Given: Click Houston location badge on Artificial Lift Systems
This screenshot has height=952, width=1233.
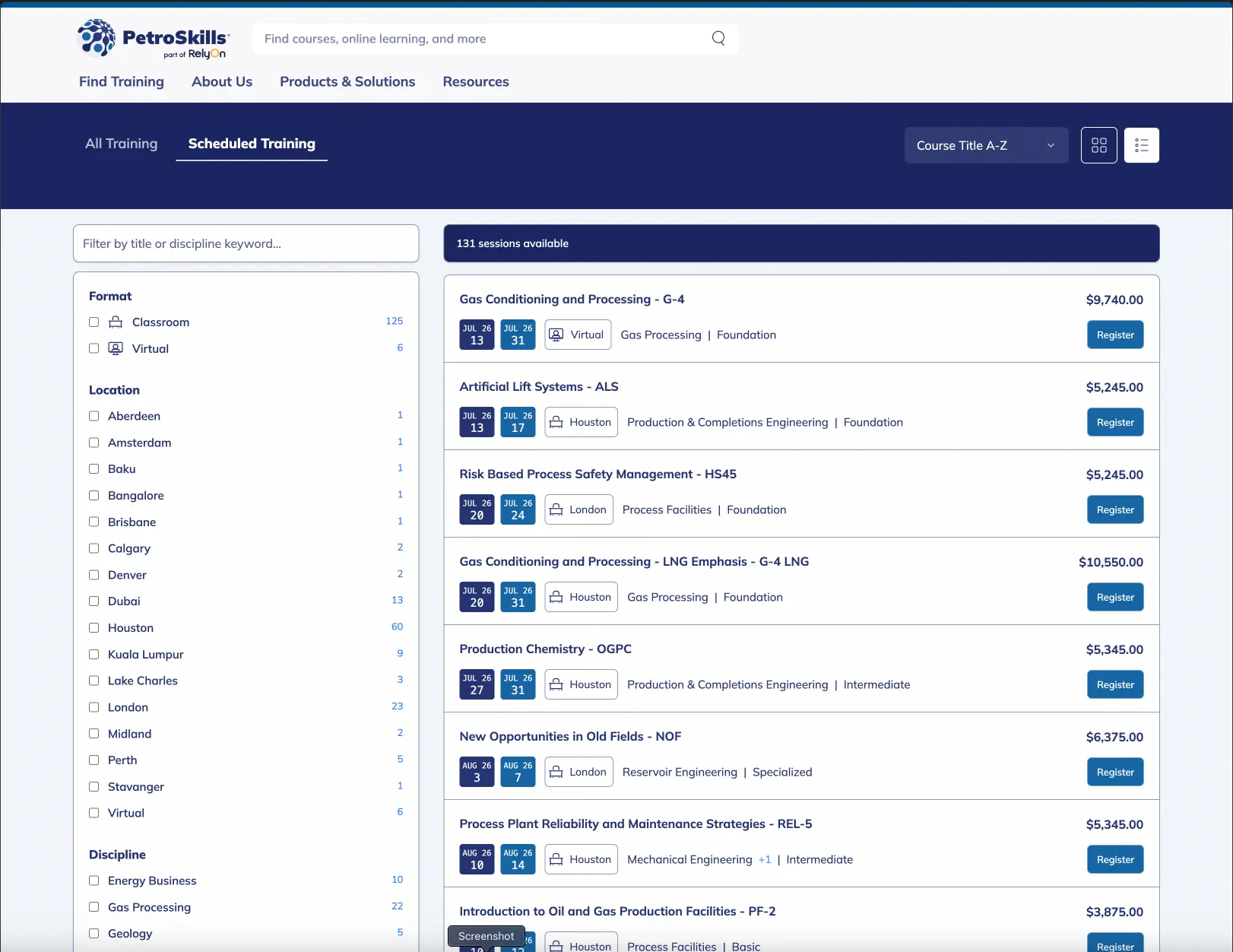Looking at the screenshot, I should [581, 422].
